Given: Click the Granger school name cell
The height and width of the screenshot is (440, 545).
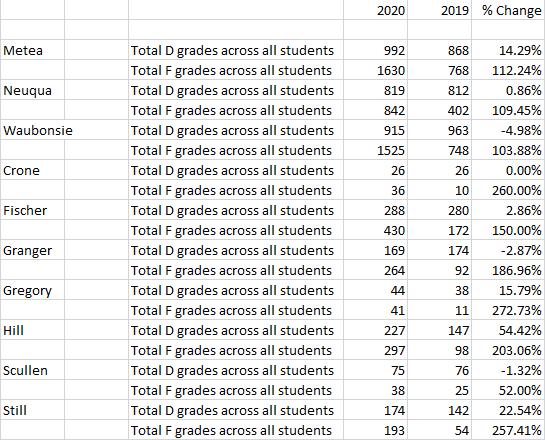Looking at the screenshot, I should coord(32,250).
